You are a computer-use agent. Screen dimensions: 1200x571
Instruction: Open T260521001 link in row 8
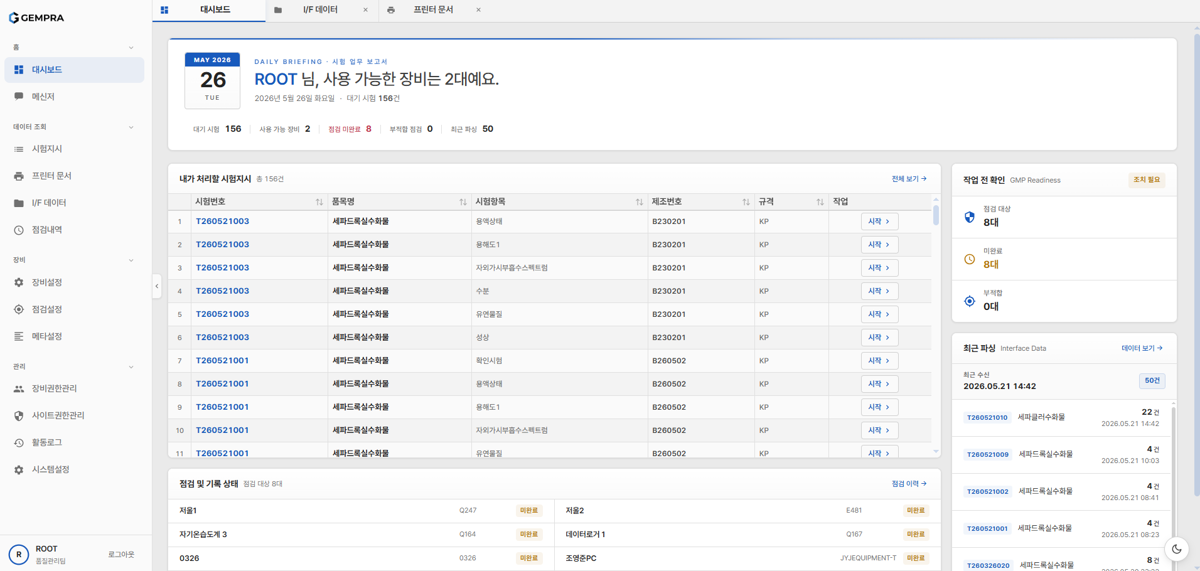click(x=222, y=384)
